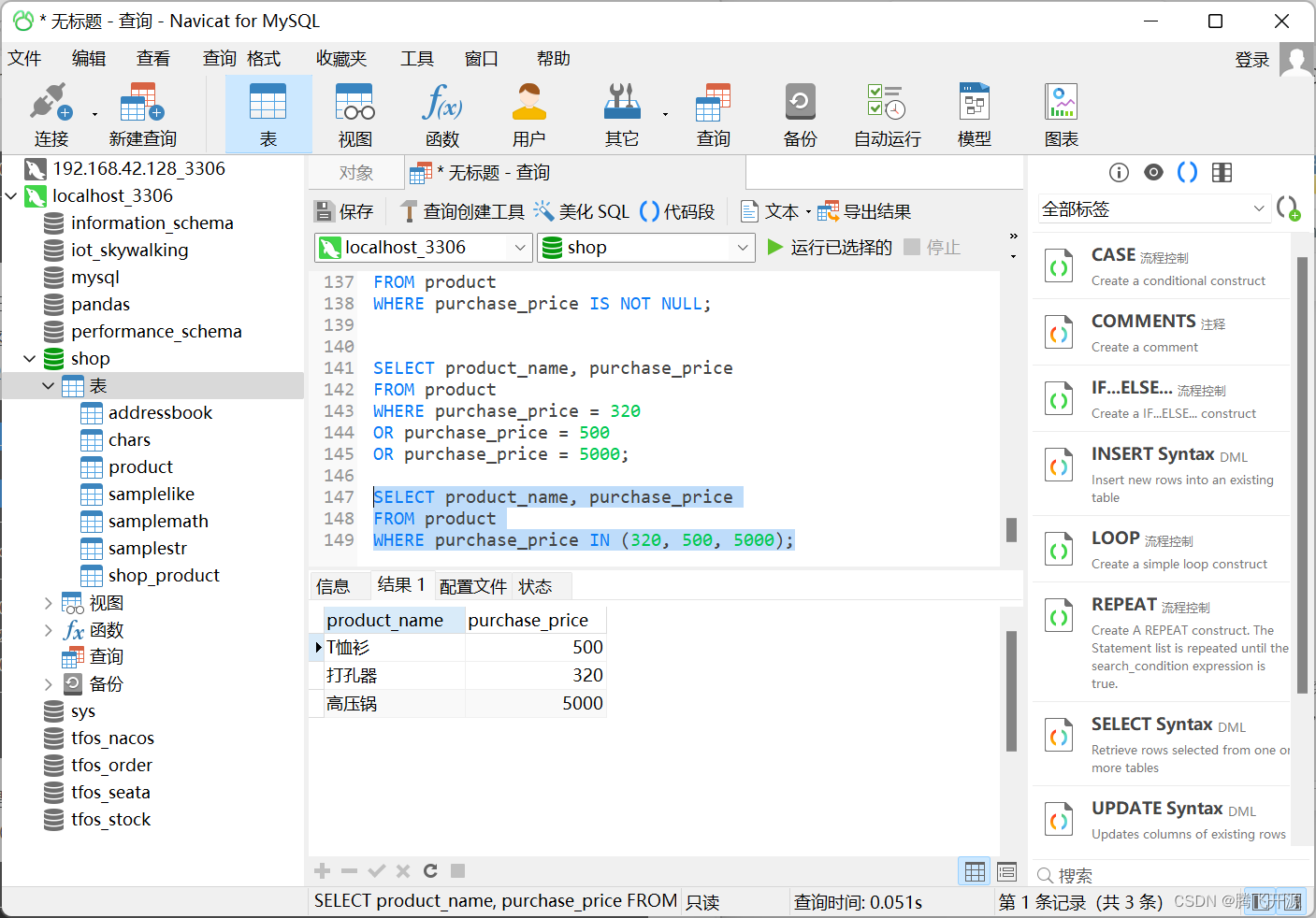1316x918 pixels.
Task: Click the split-columns layout icon in right panel
Action: (x=1222, y=172)
